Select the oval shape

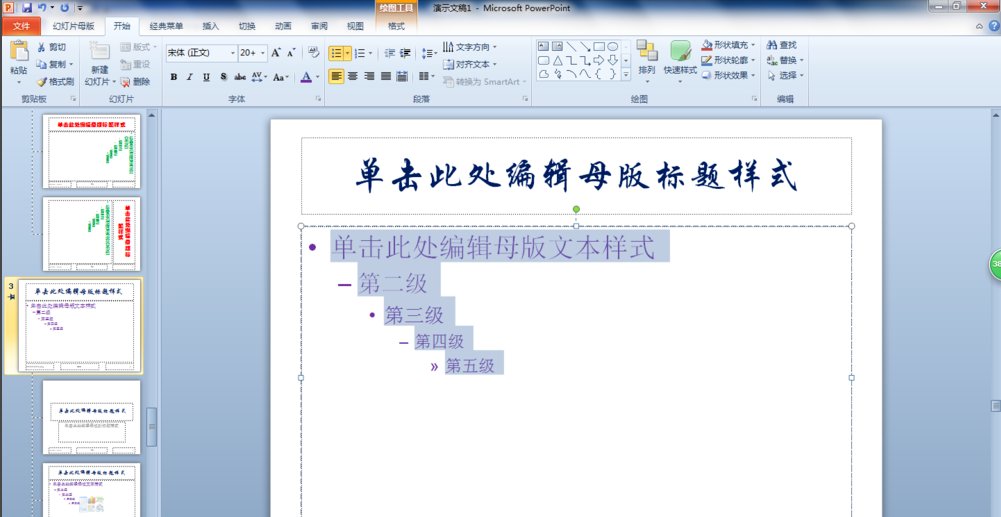point(613,46)
